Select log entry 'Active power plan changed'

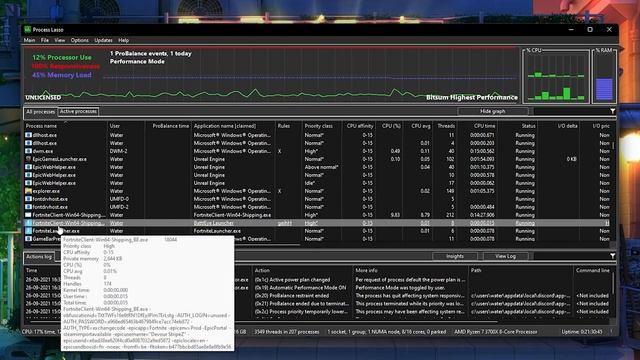292,280
